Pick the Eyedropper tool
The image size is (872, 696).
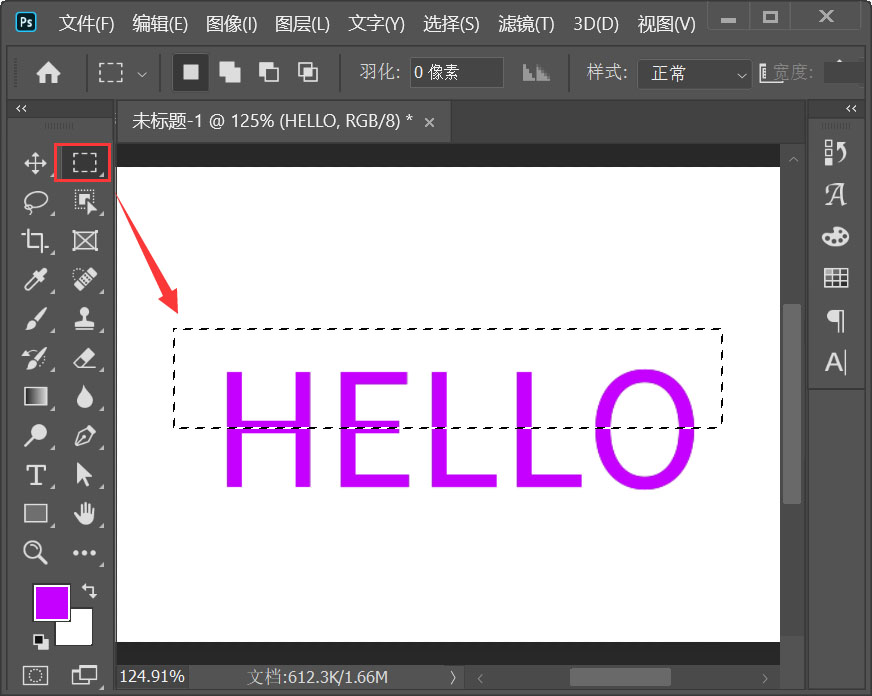point(35,279)
